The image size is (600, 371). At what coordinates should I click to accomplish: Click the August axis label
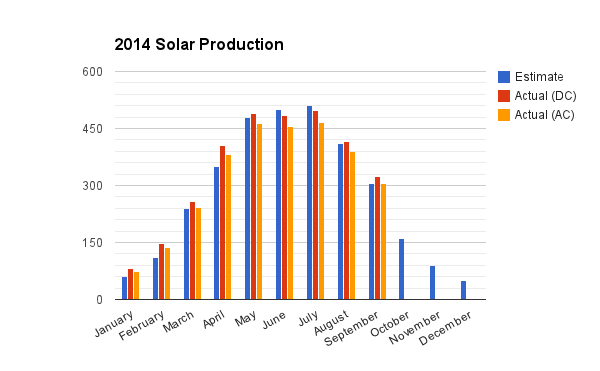(x=331, y=322)
